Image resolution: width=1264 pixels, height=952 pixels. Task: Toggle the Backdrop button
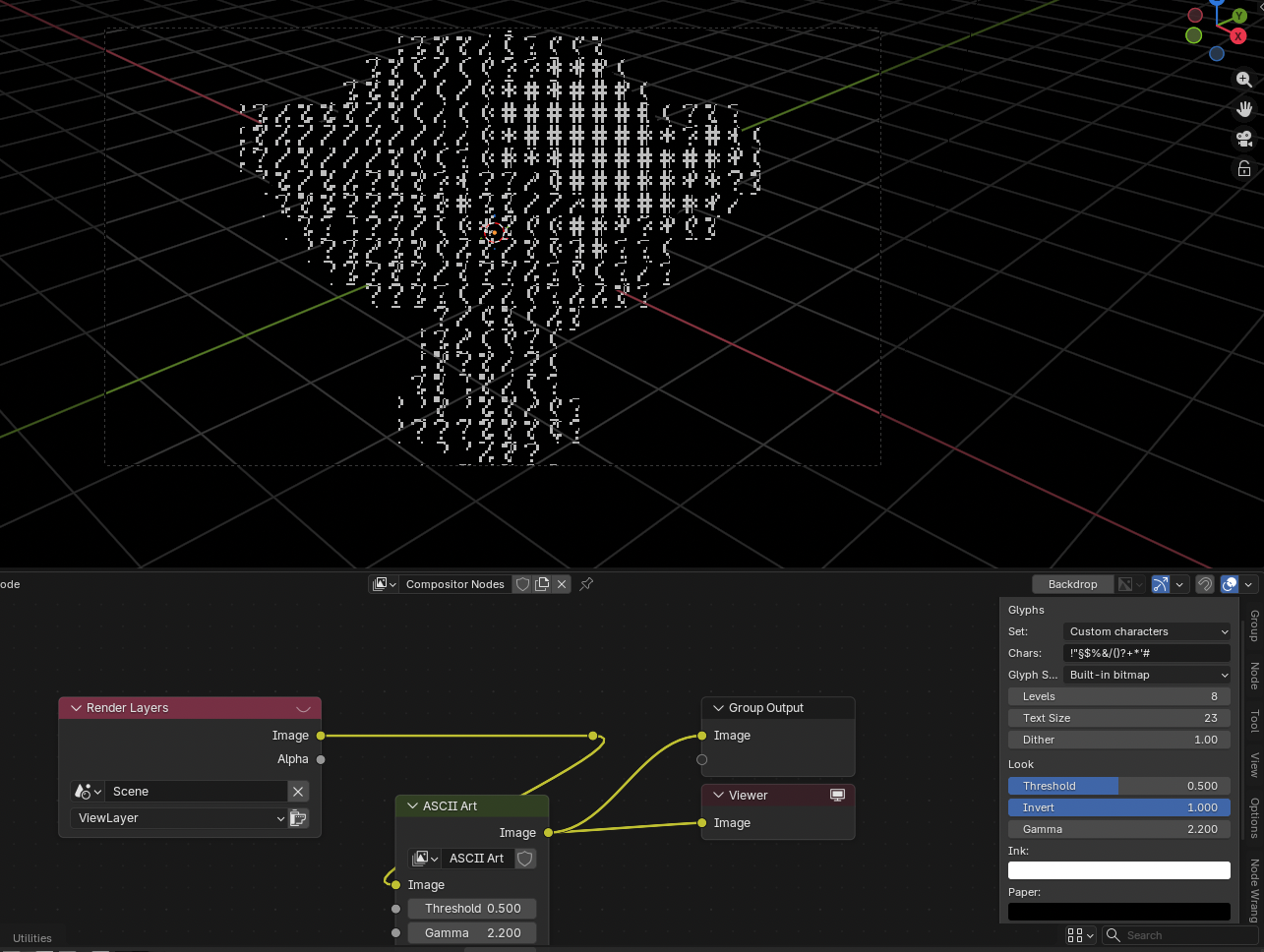pos(1072,584)
